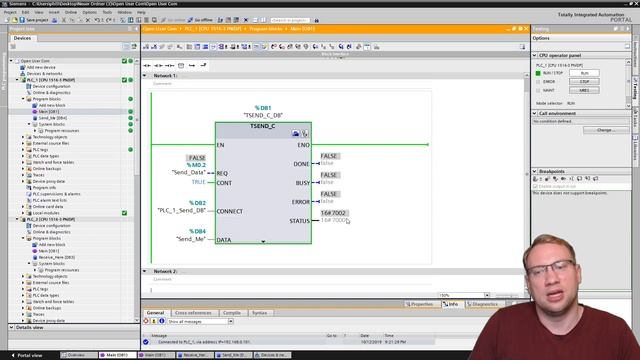Switch to Portal view

(x=26, y=356)
